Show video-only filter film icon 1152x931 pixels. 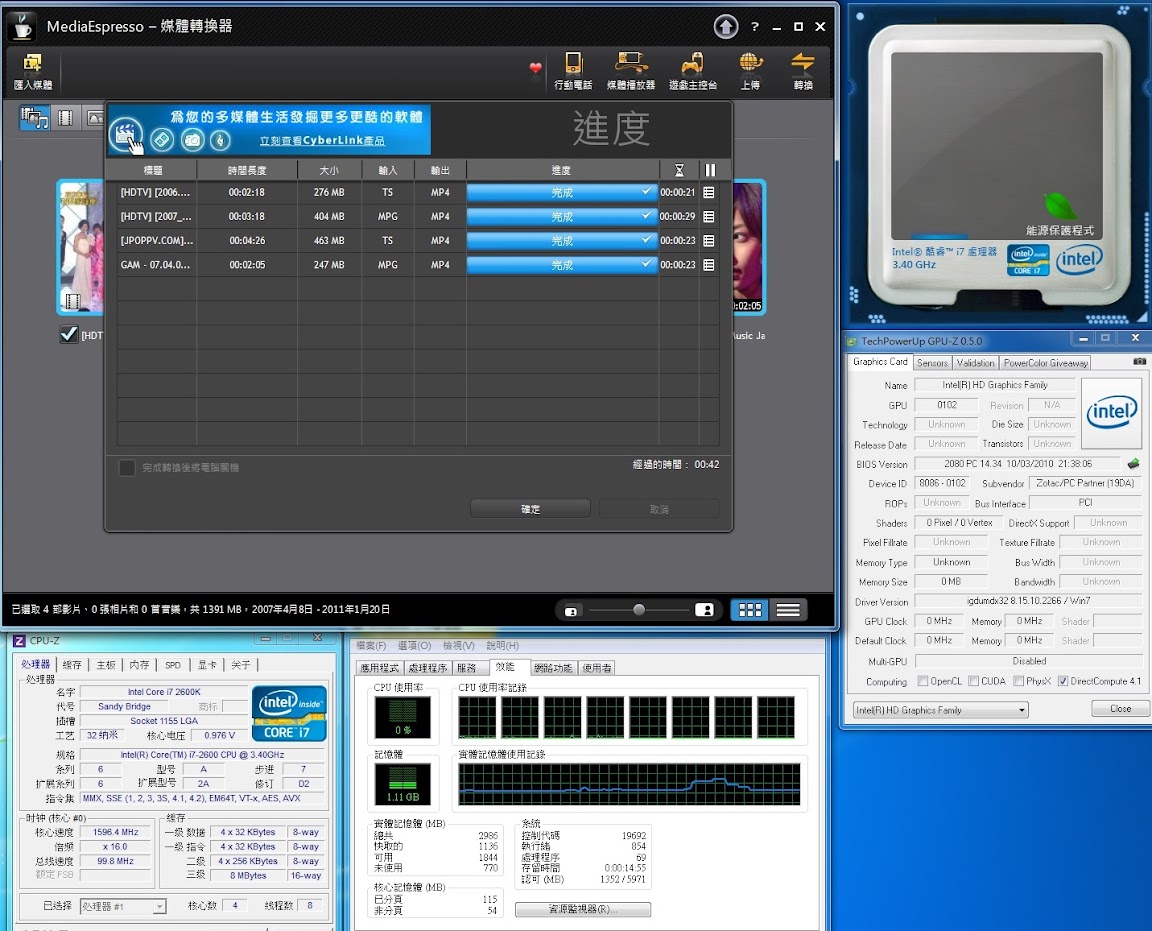65,118
